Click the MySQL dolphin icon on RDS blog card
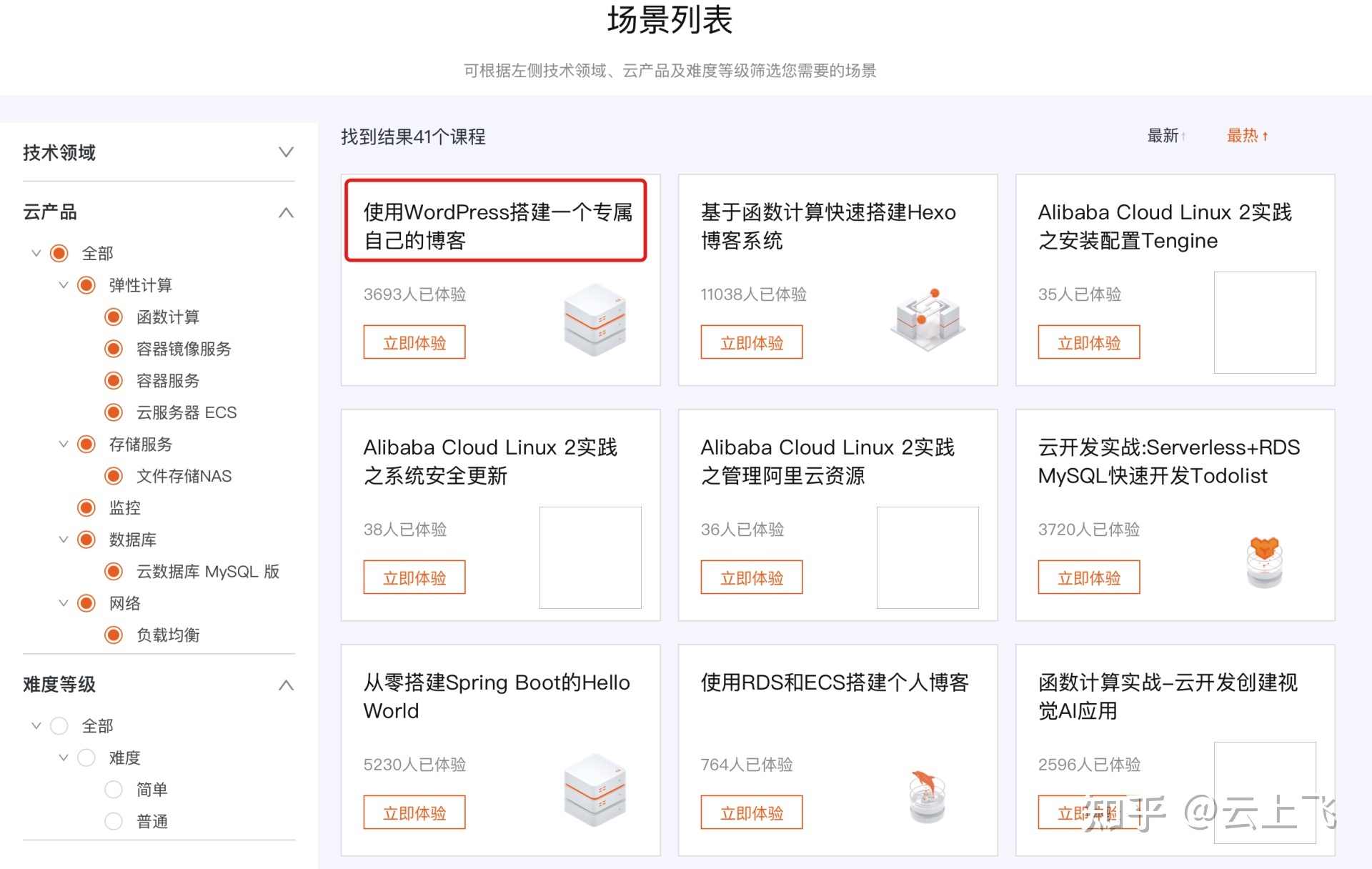1372x869 pixels. [x=927, y=795]
